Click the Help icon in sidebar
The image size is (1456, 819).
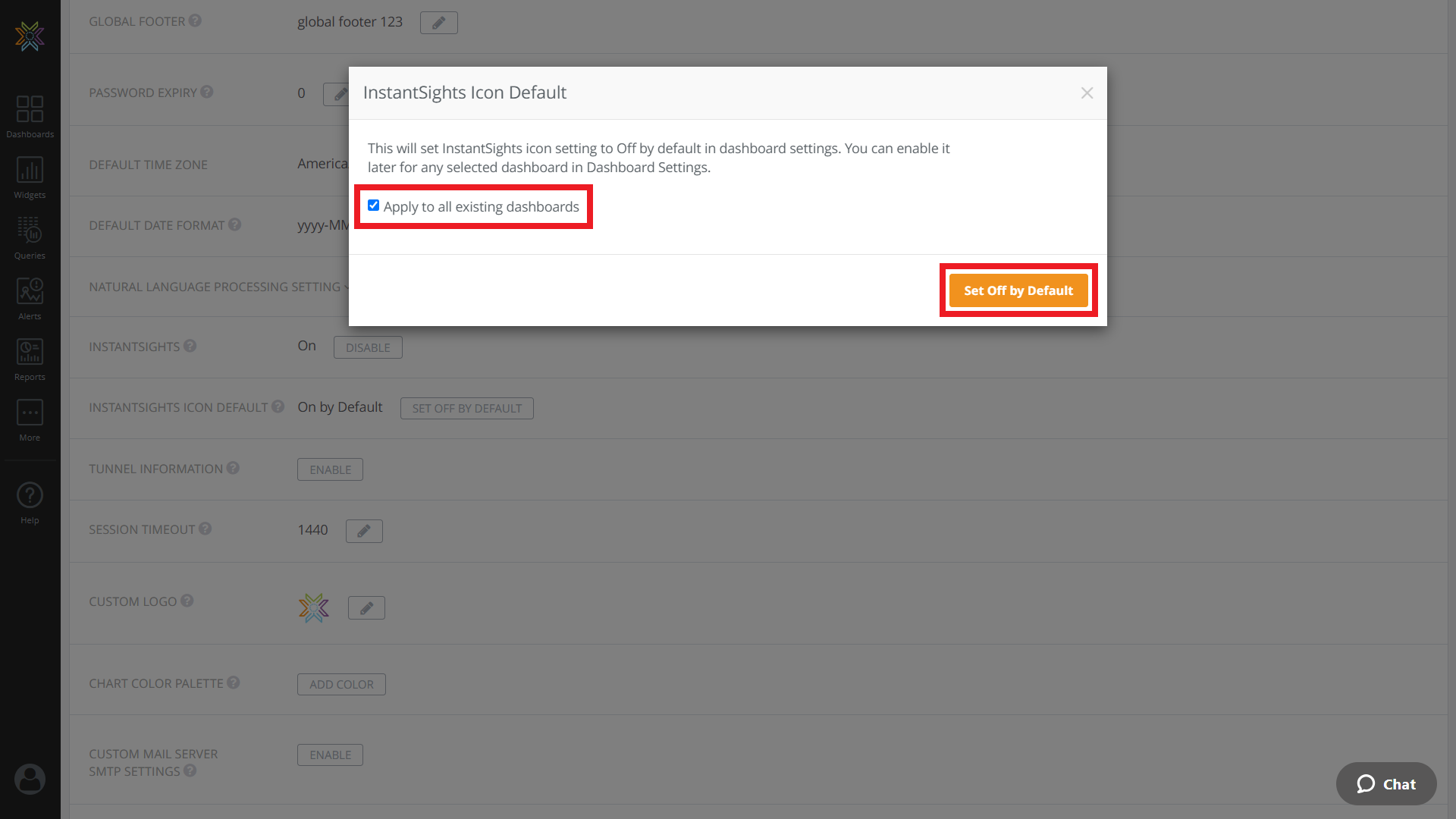(x=29, y=495)
